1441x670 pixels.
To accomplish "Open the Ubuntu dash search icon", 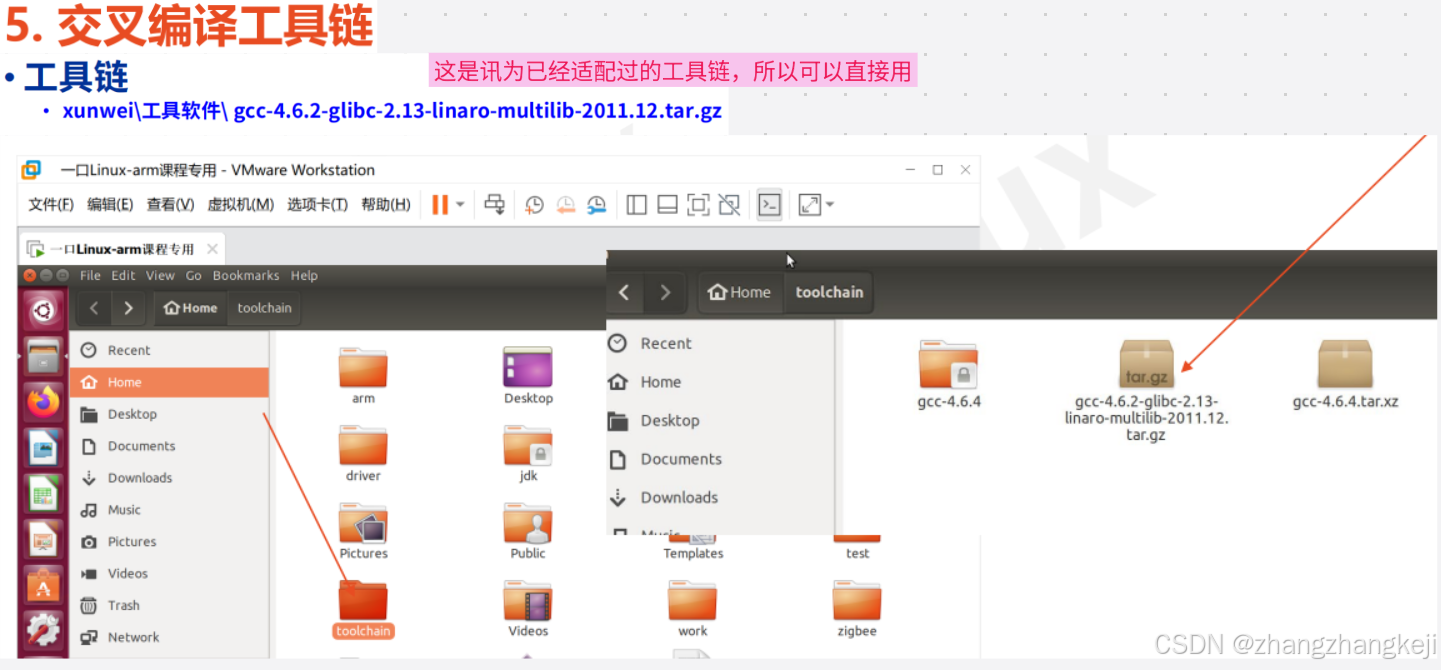I will (x=43, y=311).
